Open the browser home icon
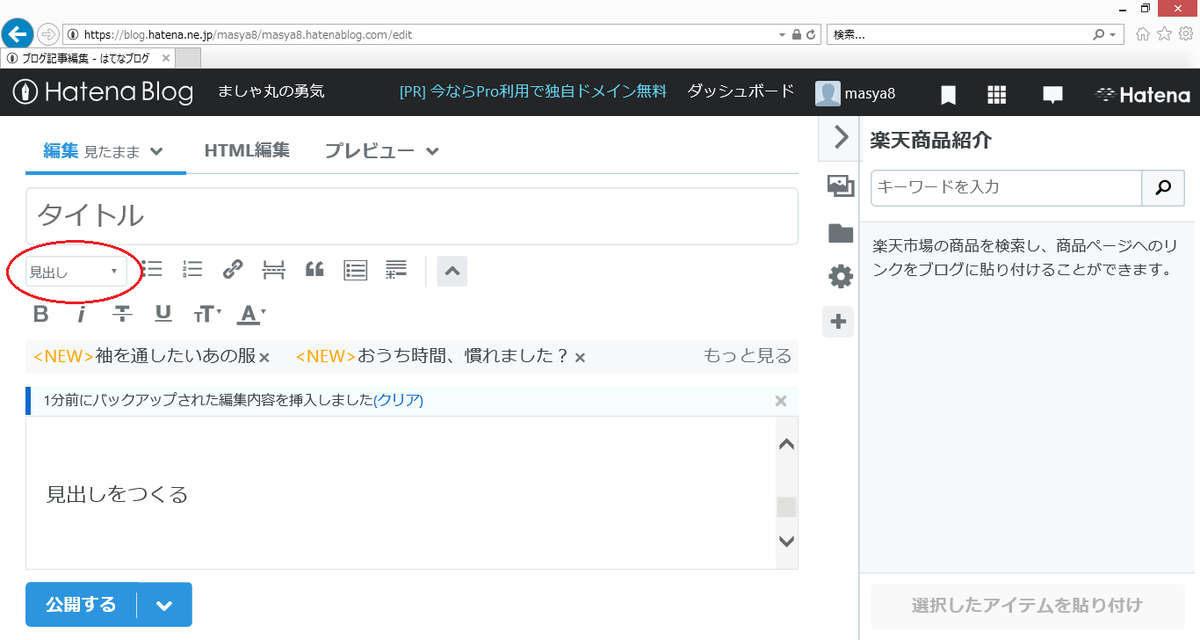The width and height of the screenshot is (1200, 640). 1143,34
